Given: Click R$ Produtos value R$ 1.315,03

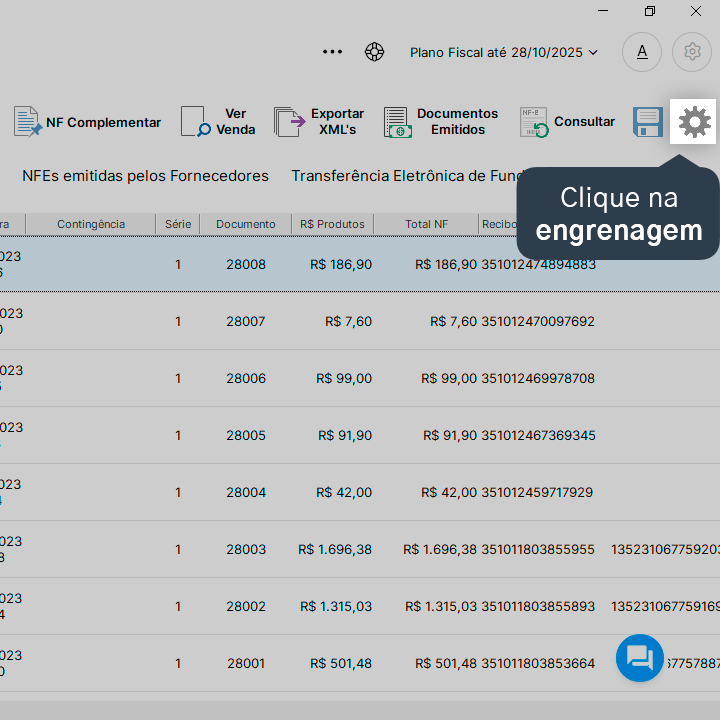Looking at the screenshot, I should (x=336, y=606).
